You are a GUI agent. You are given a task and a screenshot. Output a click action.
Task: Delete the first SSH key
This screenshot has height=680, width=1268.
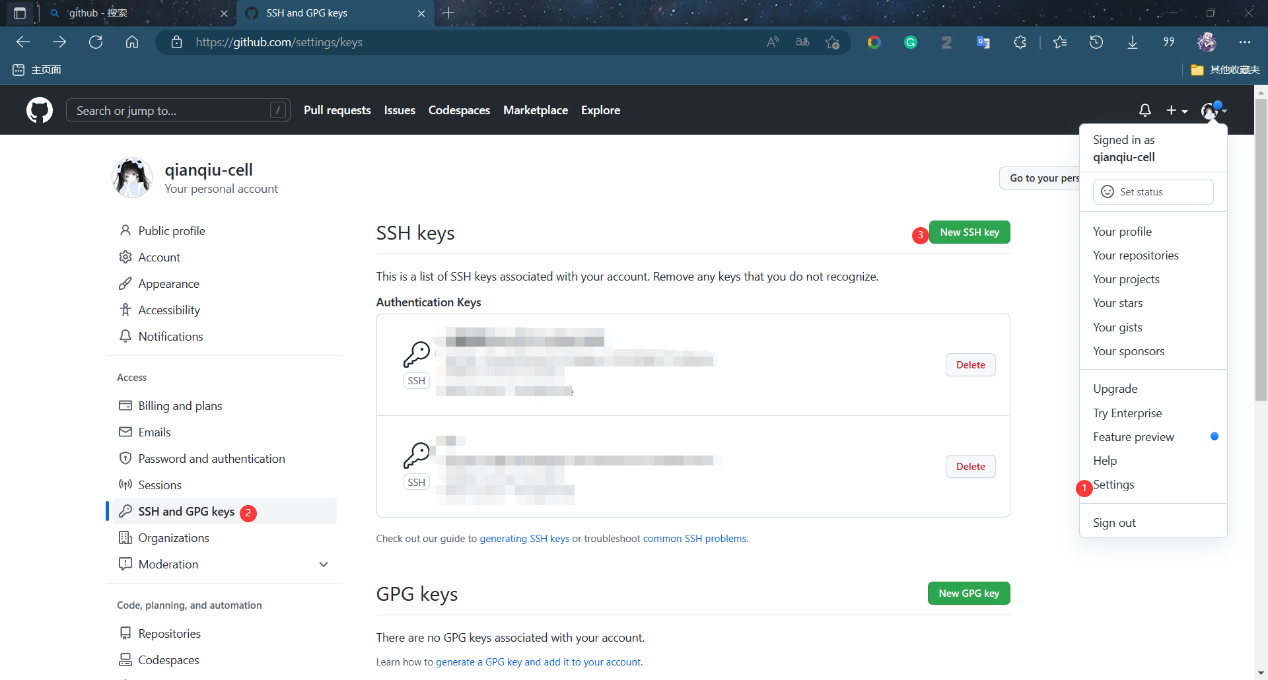click(x=970, y=365)
